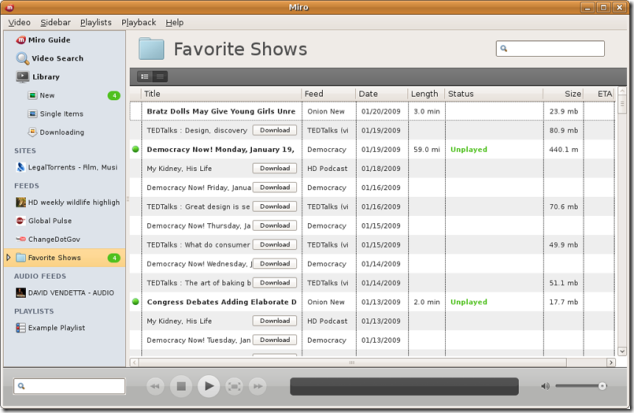The height and width of the screenshot is (413, 634).
Task: Select the Global Pulse feed
Action: 44,221
